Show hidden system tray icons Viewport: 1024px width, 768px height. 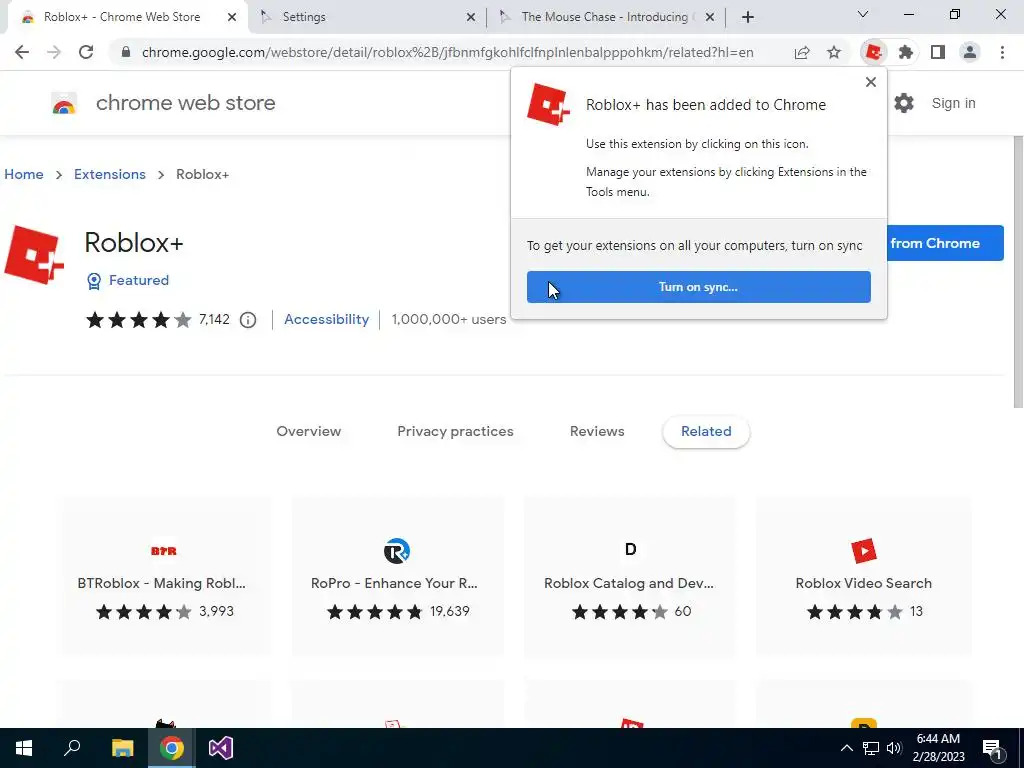click(x=846, y=748)
